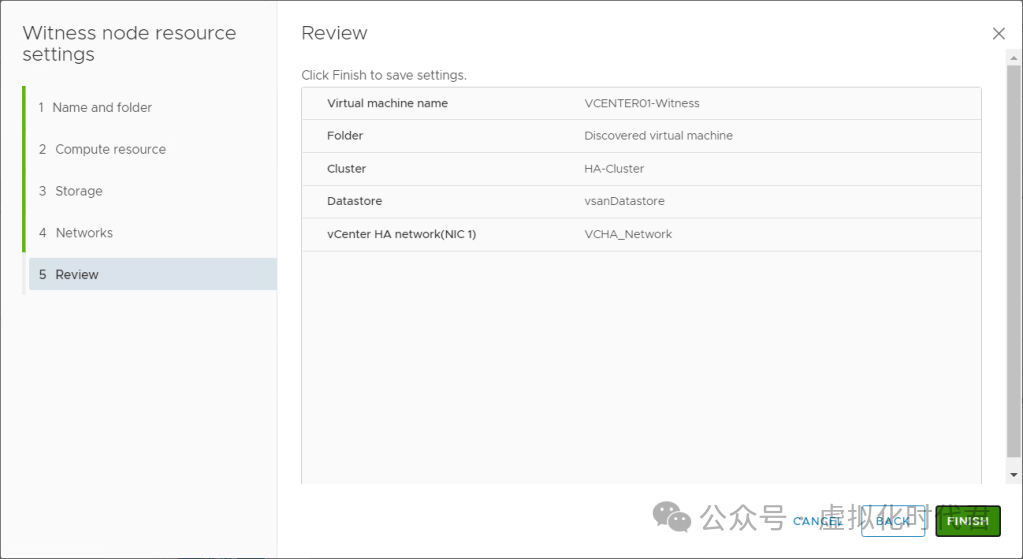Open the Compute resource step
Screen dimensions: 1023x559
coord(110,149)
